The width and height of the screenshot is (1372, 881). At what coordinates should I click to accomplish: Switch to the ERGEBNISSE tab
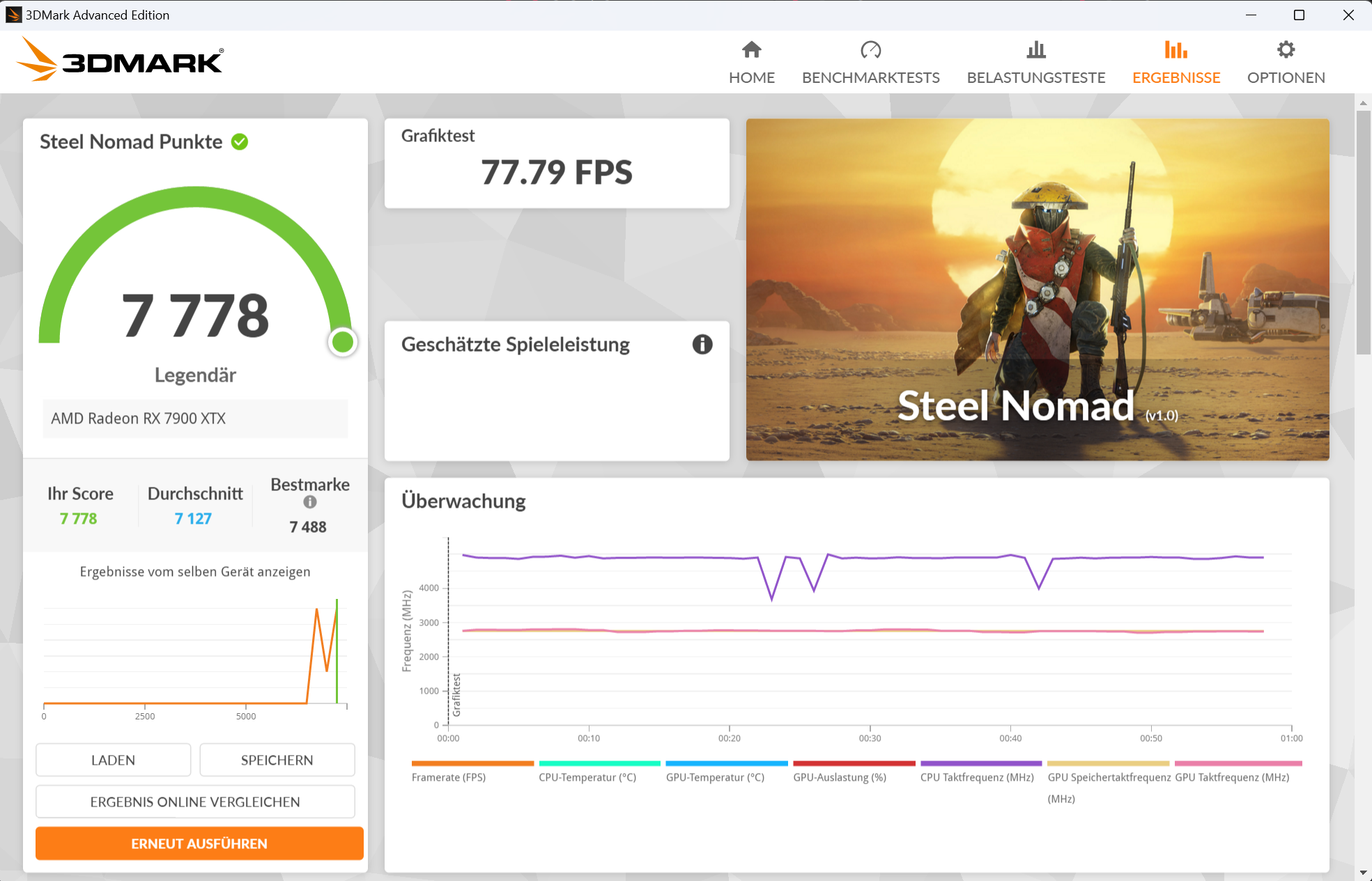[1176, 77]
